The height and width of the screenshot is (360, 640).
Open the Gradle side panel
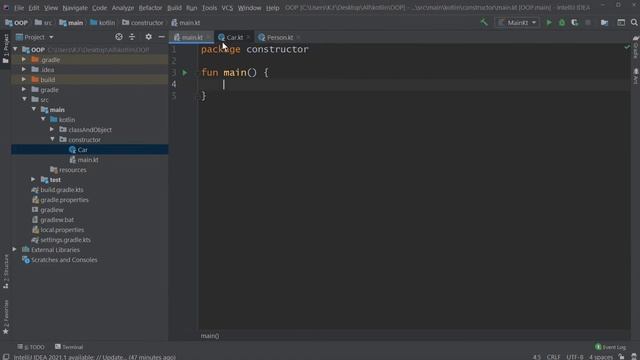[636, 48]
